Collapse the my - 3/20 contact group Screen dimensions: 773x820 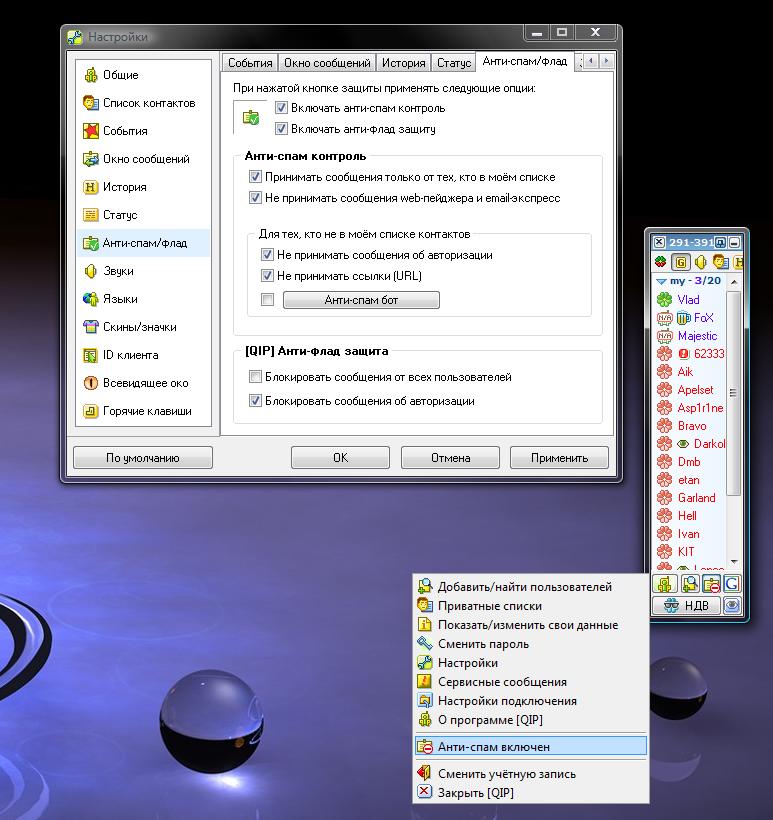[x=661, y=281]
